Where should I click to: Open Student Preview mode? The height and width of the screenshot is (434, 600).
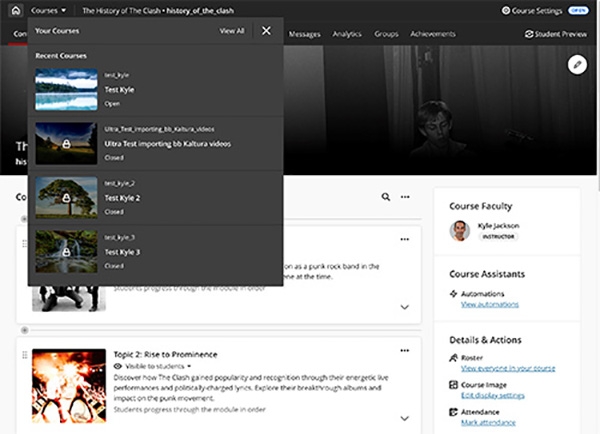(556, 34)
